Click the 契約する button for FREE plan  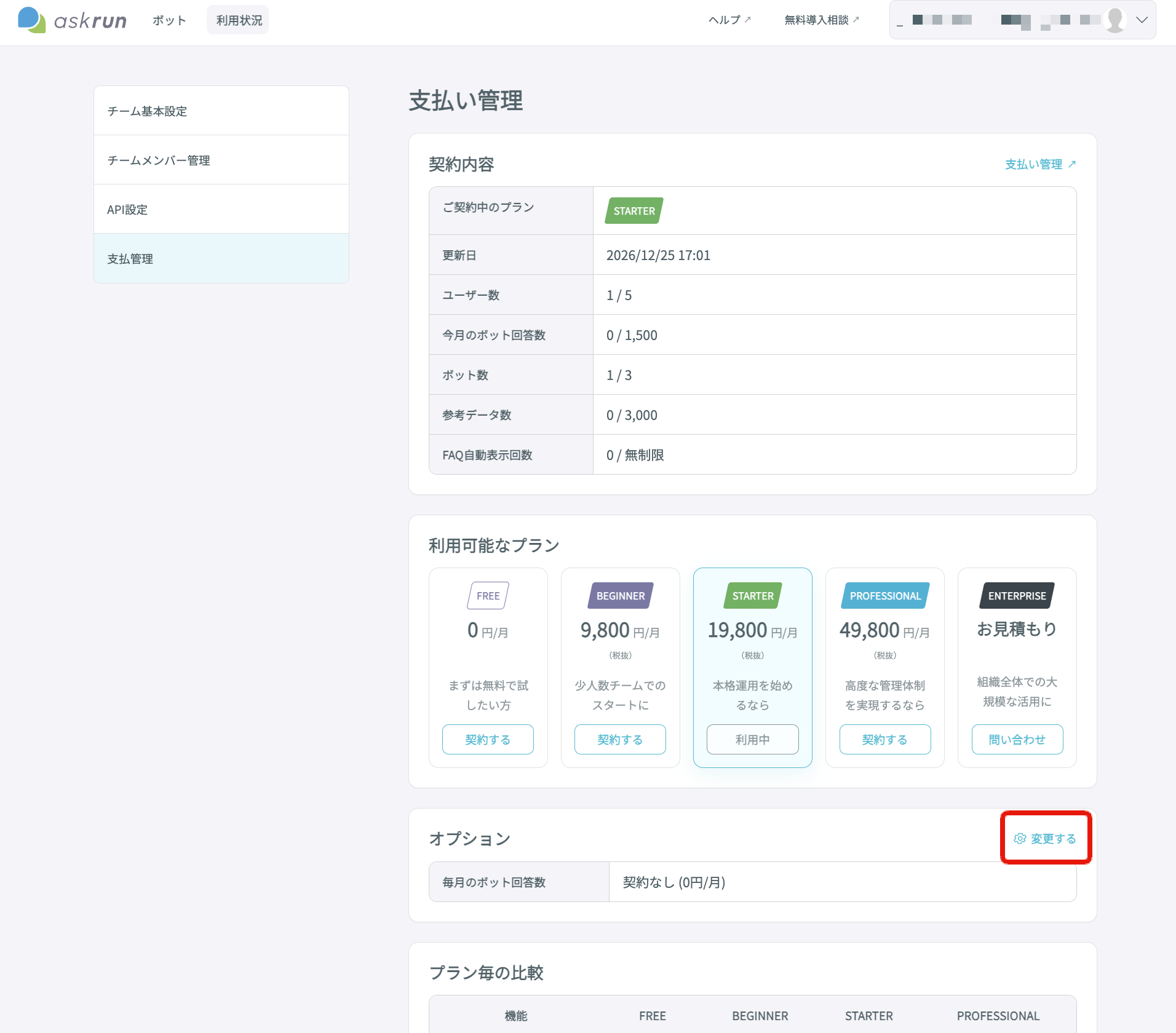point(488,739)
